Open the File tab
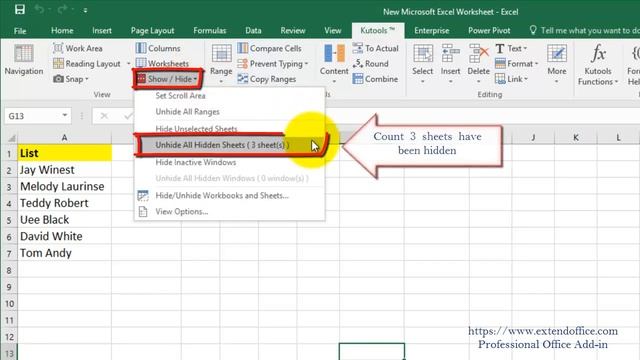 coord(20,31)
